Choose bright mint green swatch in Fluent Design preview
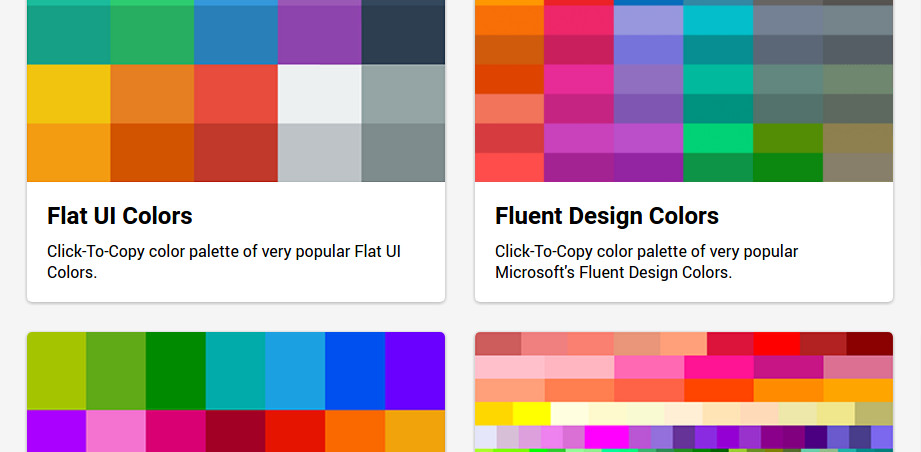This screenshot has height=452, width=921. (718, 138)
